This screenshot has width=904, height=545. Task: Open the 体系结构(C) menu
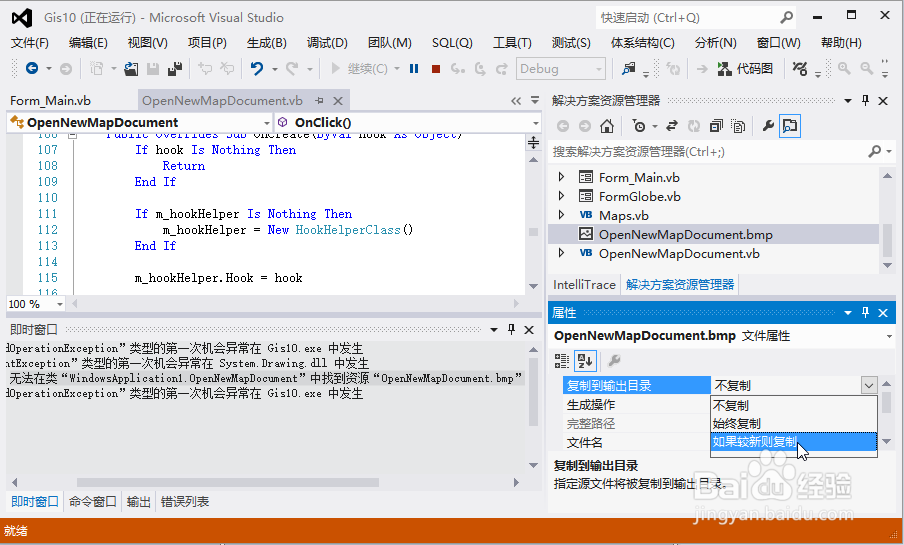coord(642,43)
